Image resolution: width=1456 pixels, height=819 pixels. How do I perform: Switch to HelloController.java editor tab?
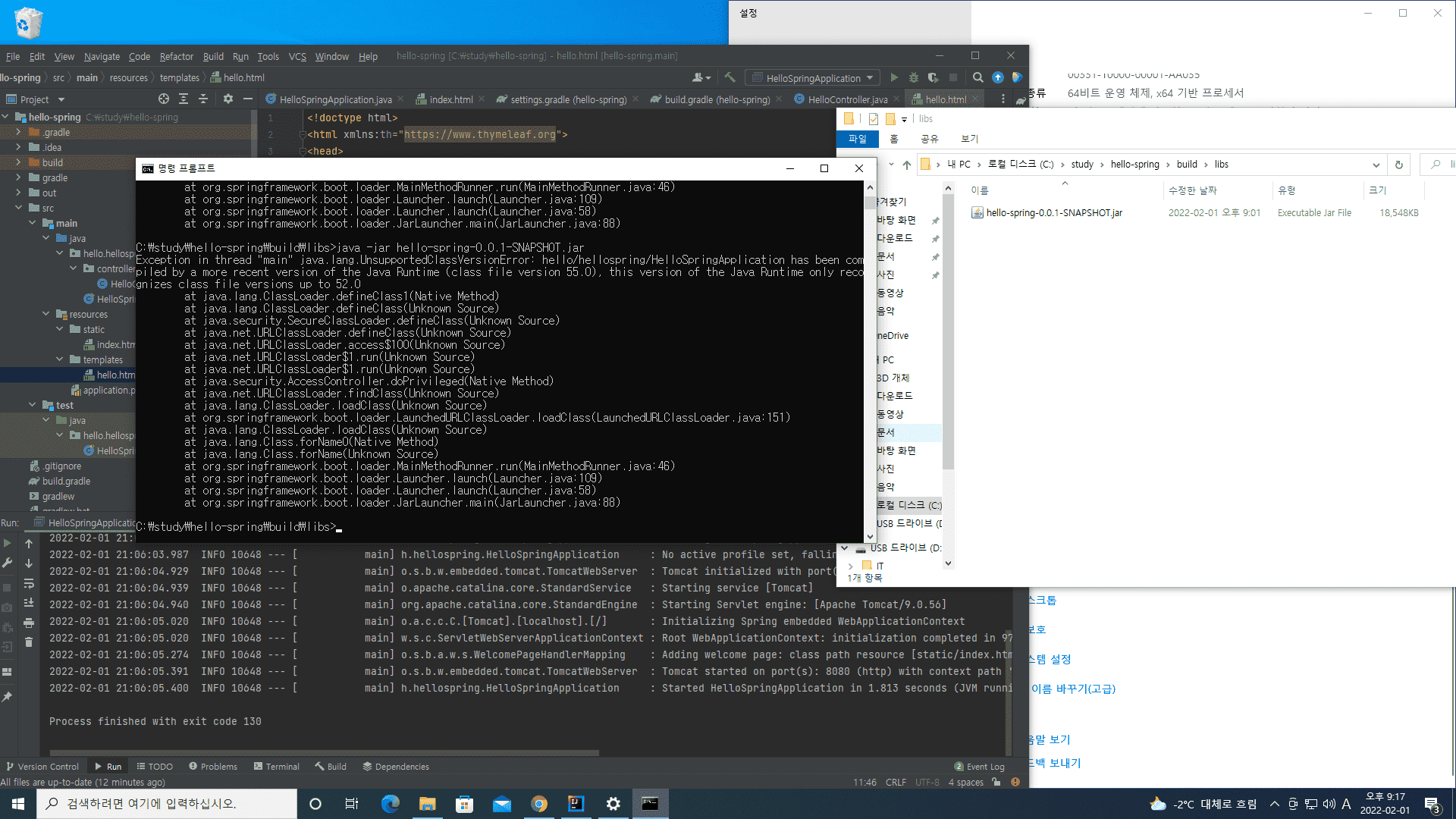click(846, 99)
